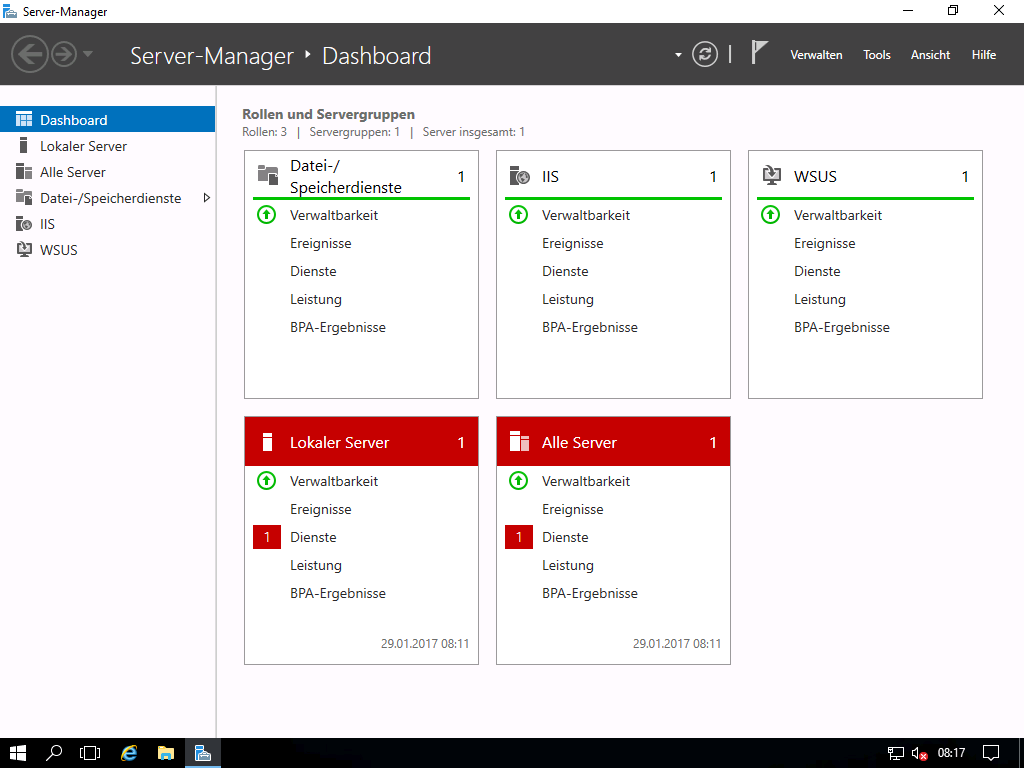Open the Datei-/Speicherdienste tile title
The width and height of the screenshot is (1024, 768).
click(x=345, y=176)
